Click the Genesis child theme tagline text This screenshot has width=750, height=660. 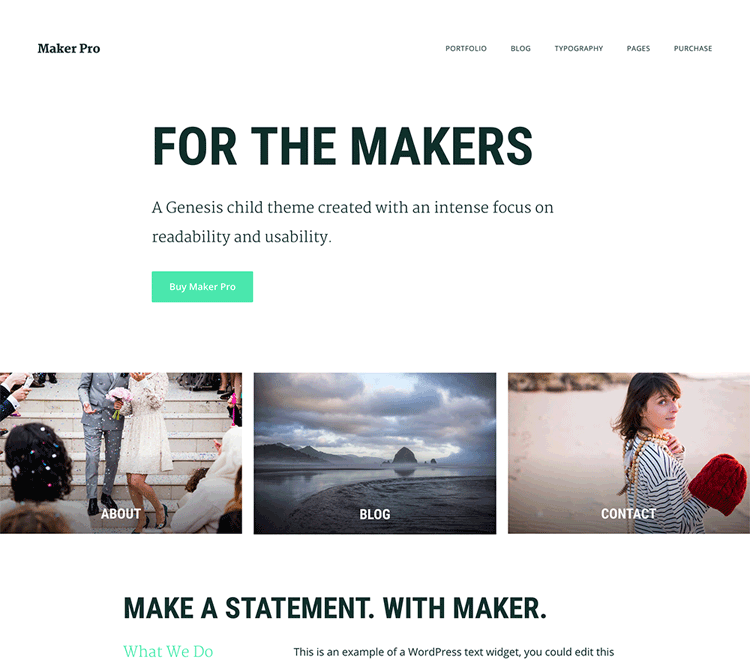click(353, 222)
